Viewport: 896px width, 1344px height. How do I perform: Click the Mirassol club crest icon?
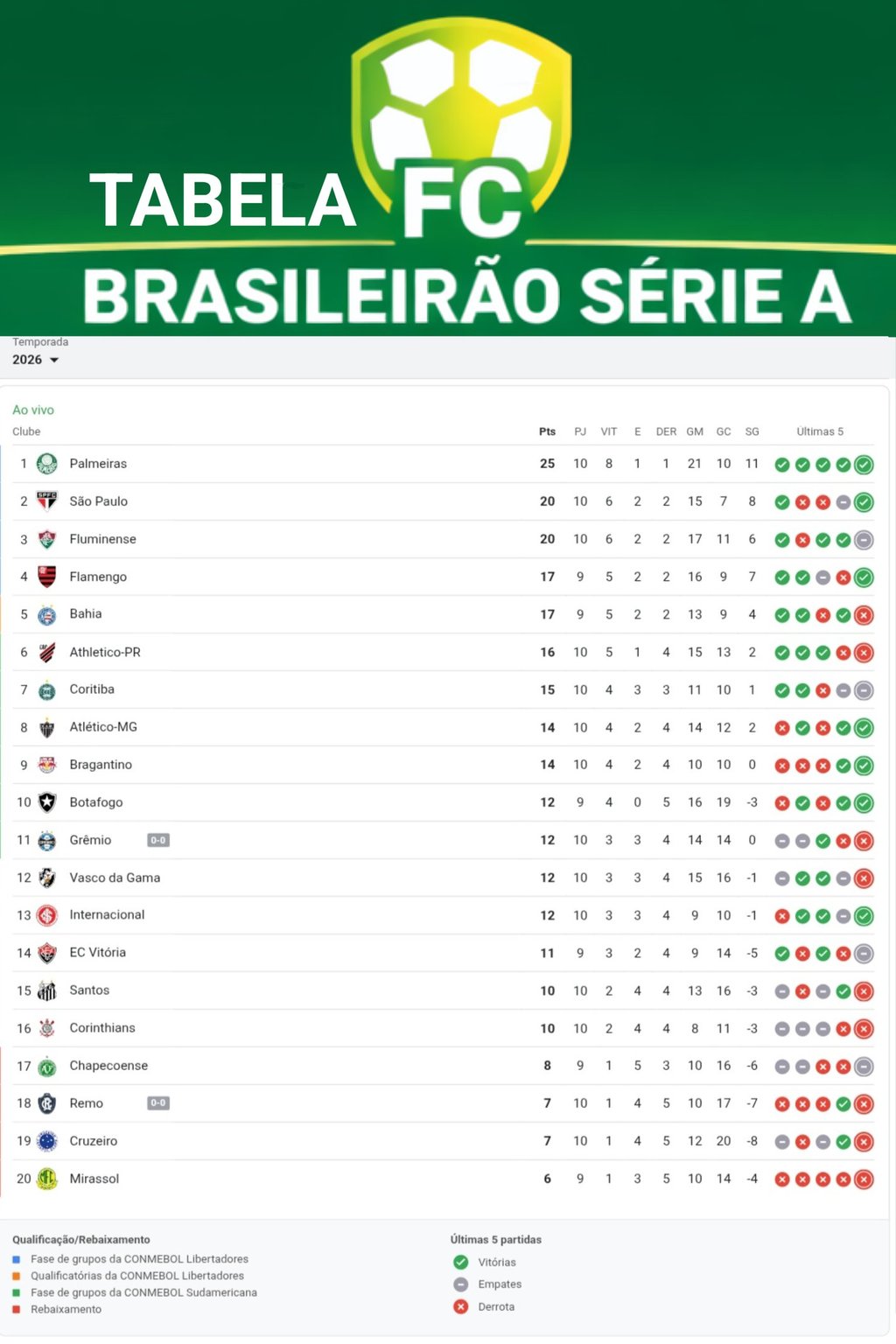point(47,1179)
